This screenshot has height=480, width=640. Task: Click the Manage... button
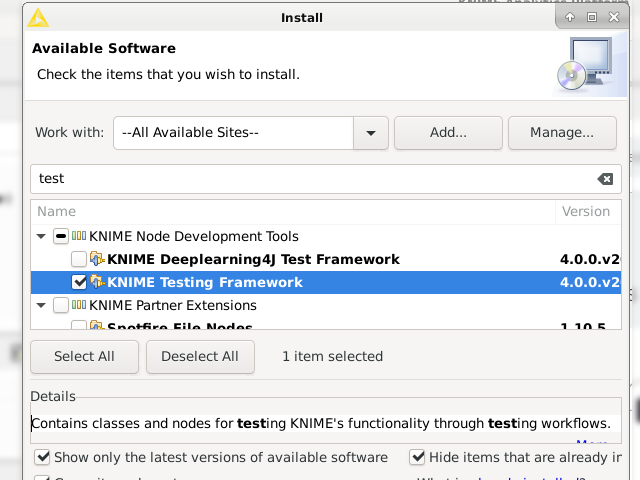click(x=562, y=133)
